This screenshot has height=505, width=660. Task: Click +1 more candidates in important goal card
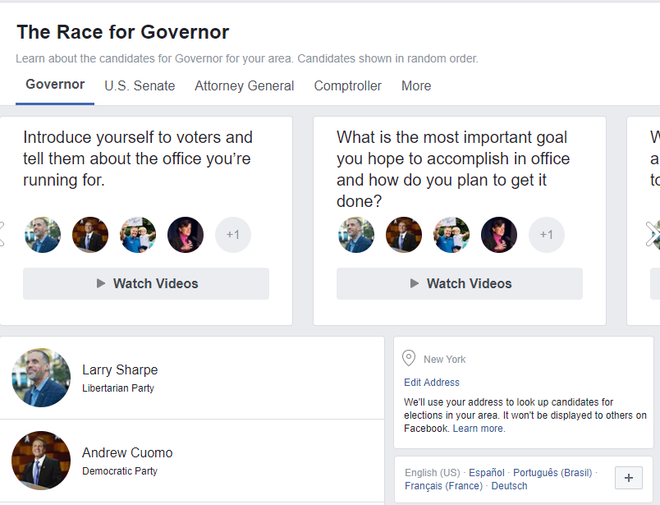(546, 235)
